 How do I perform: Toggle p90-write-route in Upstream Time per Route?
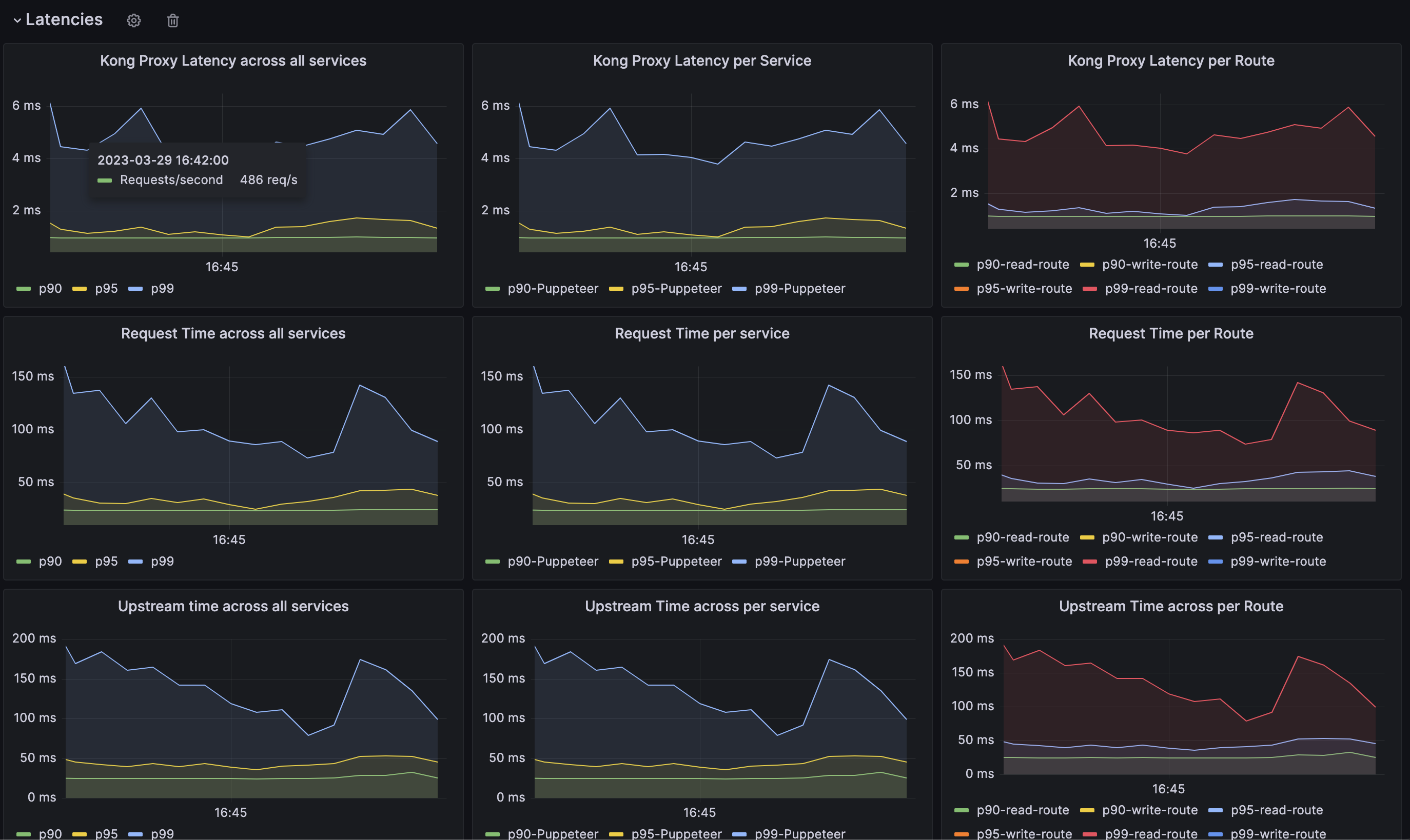(x=1149, y=810)
